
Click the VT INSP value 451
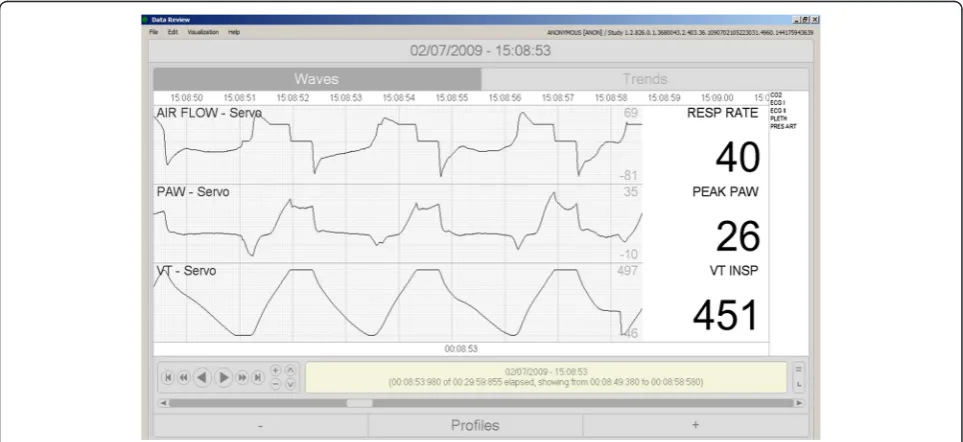point(726,316)
